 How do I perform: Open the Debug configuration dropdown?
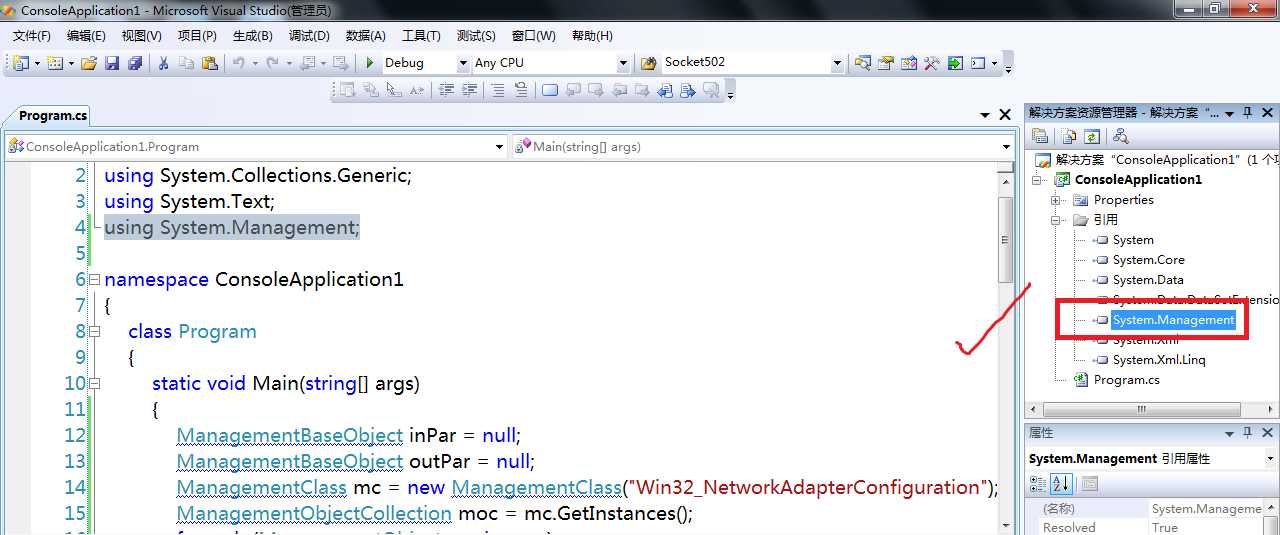(x=463, y=63)
